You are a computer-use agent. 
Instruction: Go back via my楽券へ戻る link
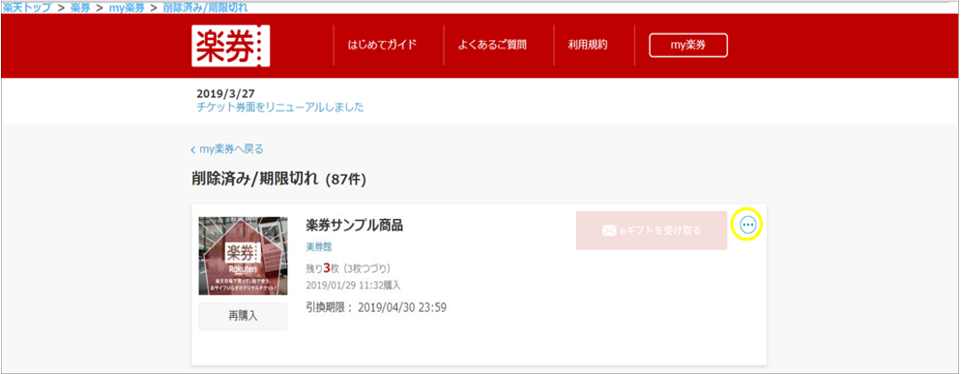[x=227, y=149]
